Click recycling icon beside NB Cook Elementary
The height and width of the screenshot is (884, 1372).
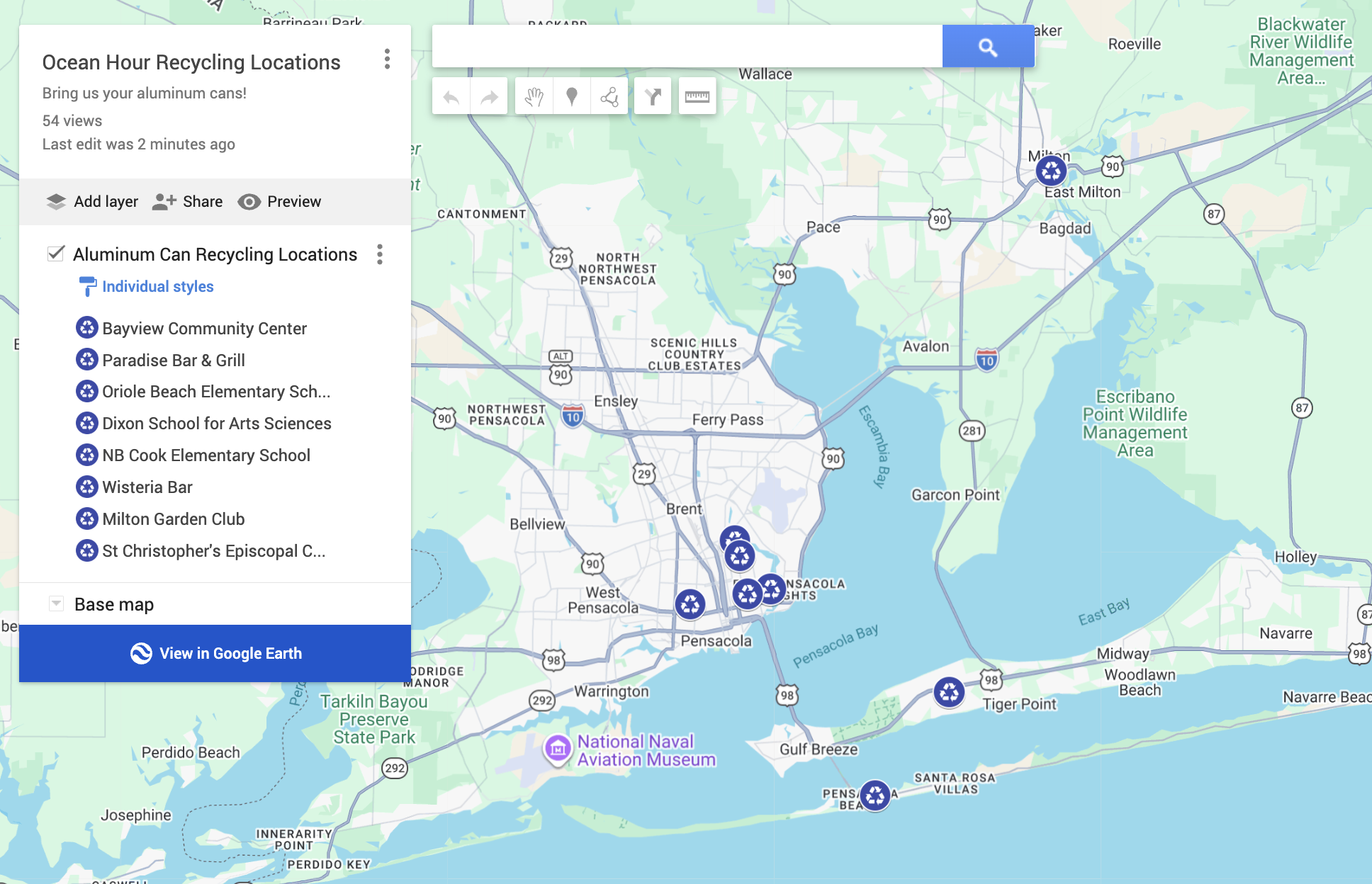(x=87, y=455)
